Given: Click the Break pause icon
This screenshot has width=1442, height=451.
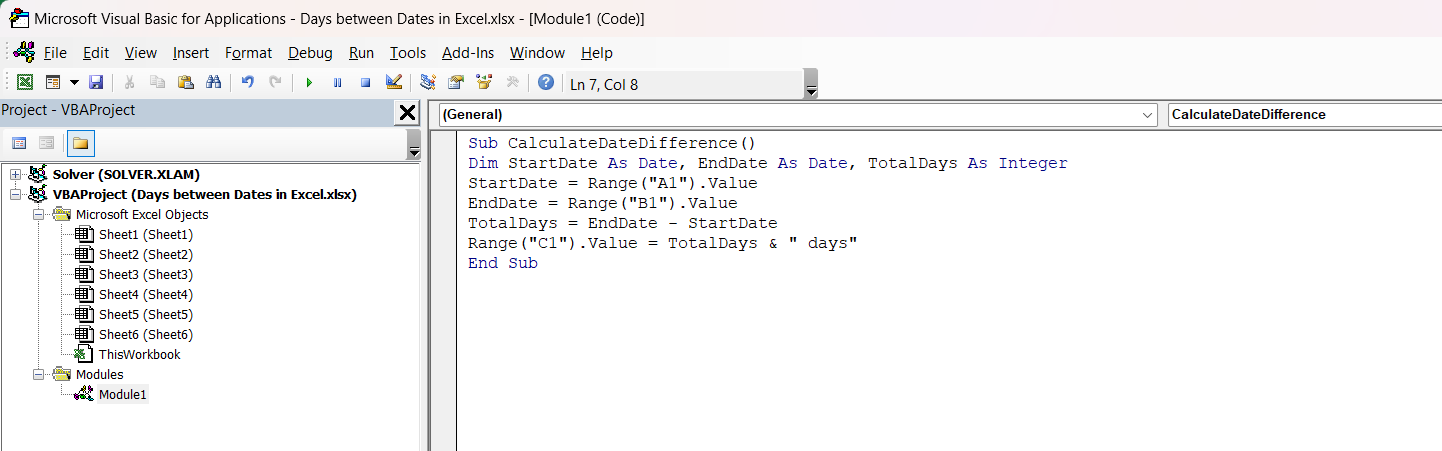Looking at the screenshot, I should click(337, 83).
